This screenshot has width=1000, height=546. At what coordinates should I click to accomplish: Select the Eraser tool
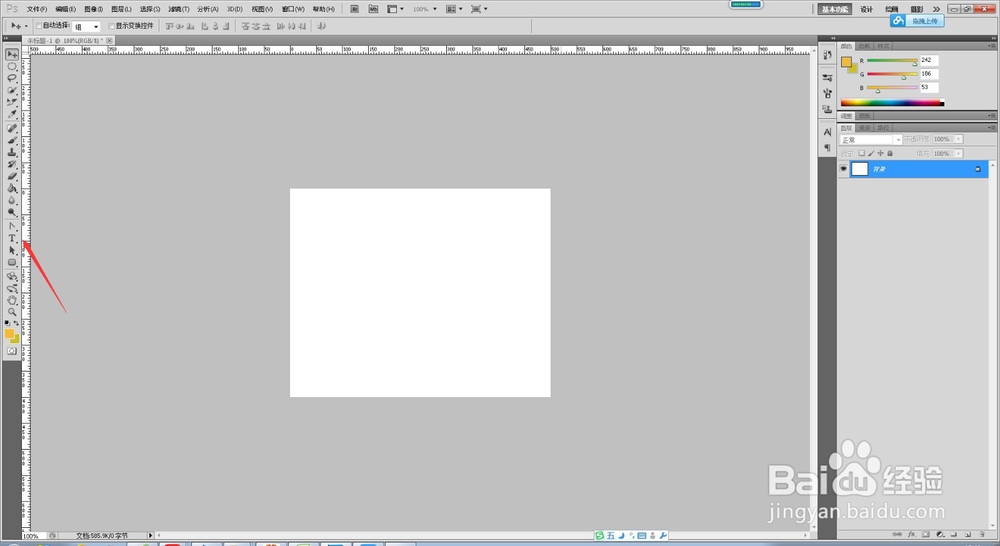coord(12,177)
